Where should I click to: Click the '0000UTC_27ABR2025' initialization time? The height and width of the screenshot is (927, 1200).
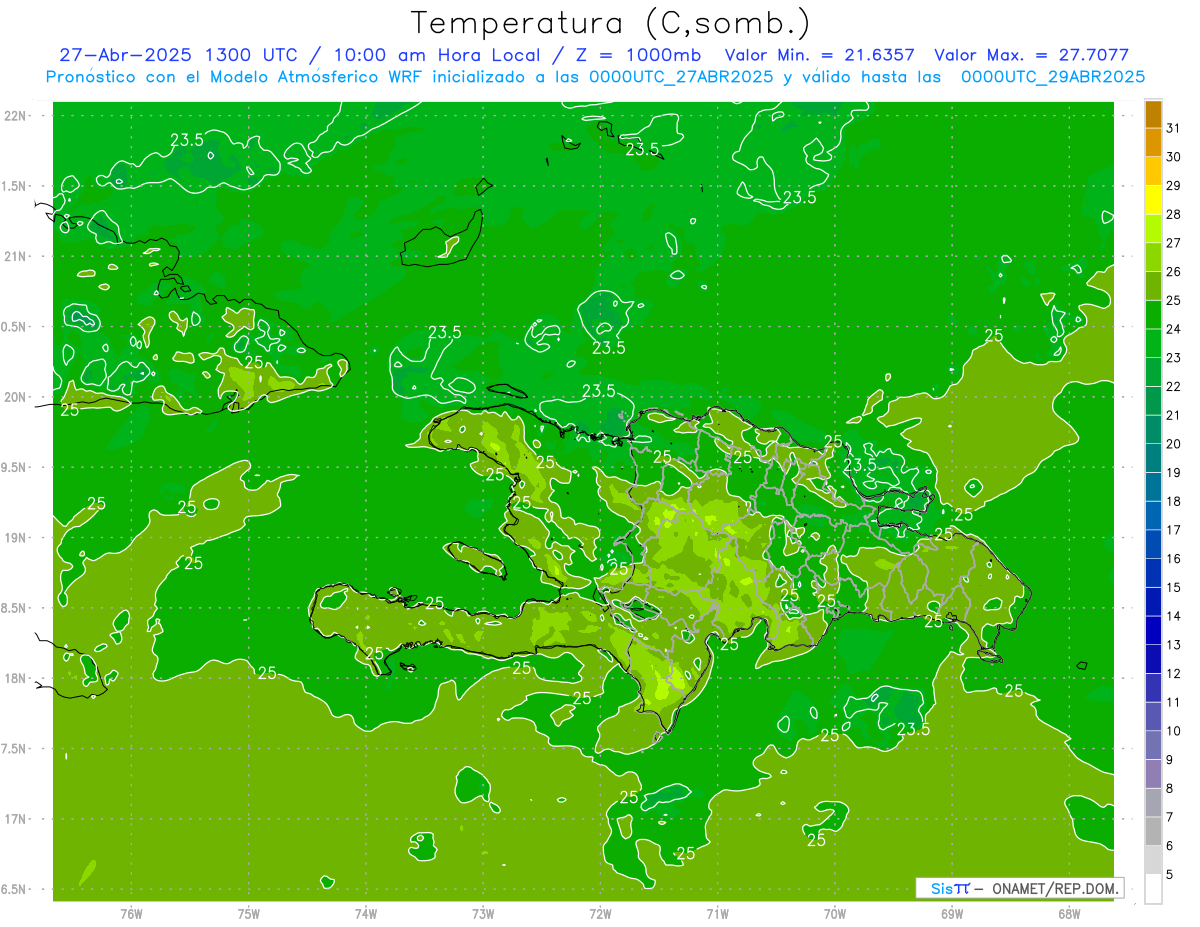tap(680, 77)
